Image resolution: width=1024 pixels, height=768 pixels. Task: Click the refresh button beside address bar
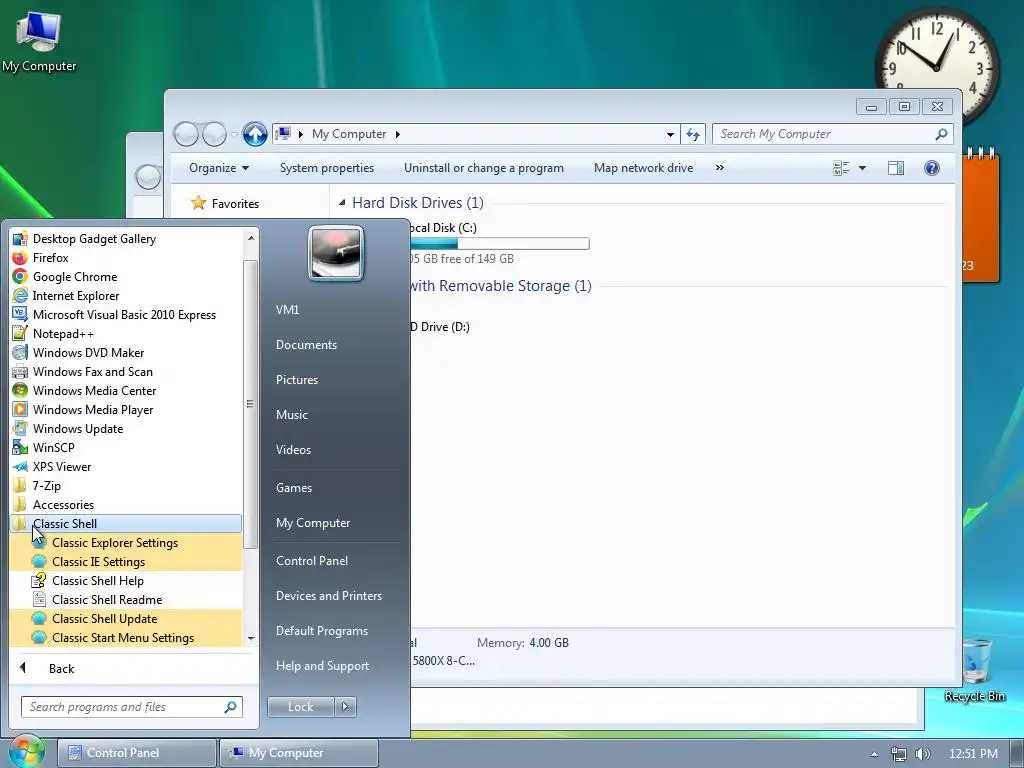click(693, 134)
